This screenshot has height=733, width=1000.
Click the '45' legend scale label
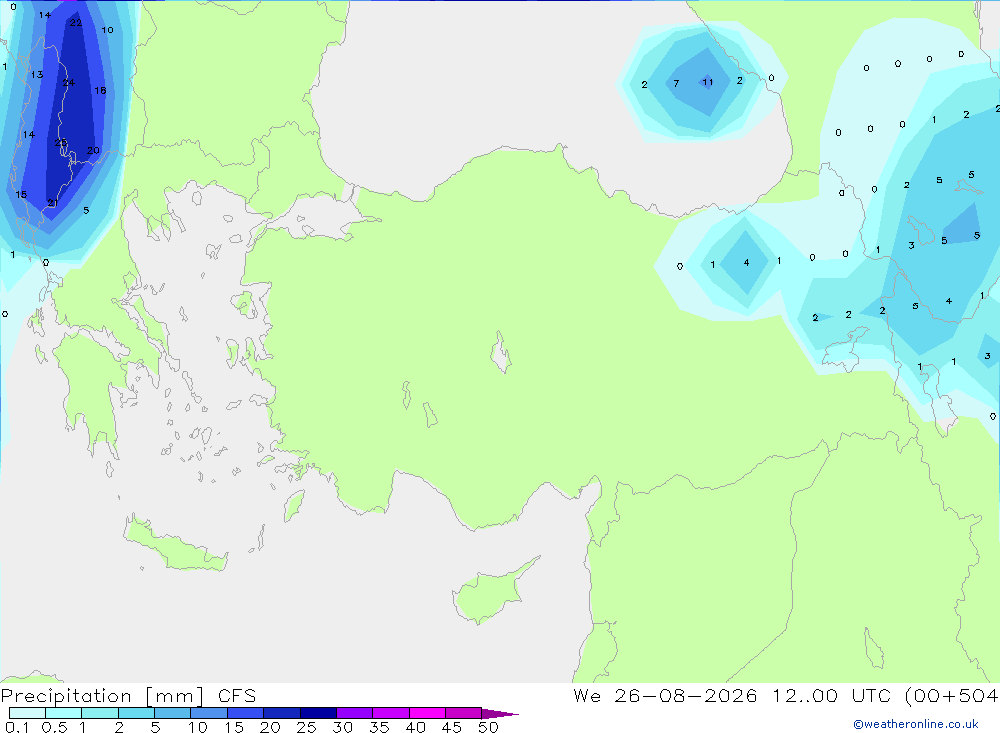pyautogui.click(x=452, y=727)
